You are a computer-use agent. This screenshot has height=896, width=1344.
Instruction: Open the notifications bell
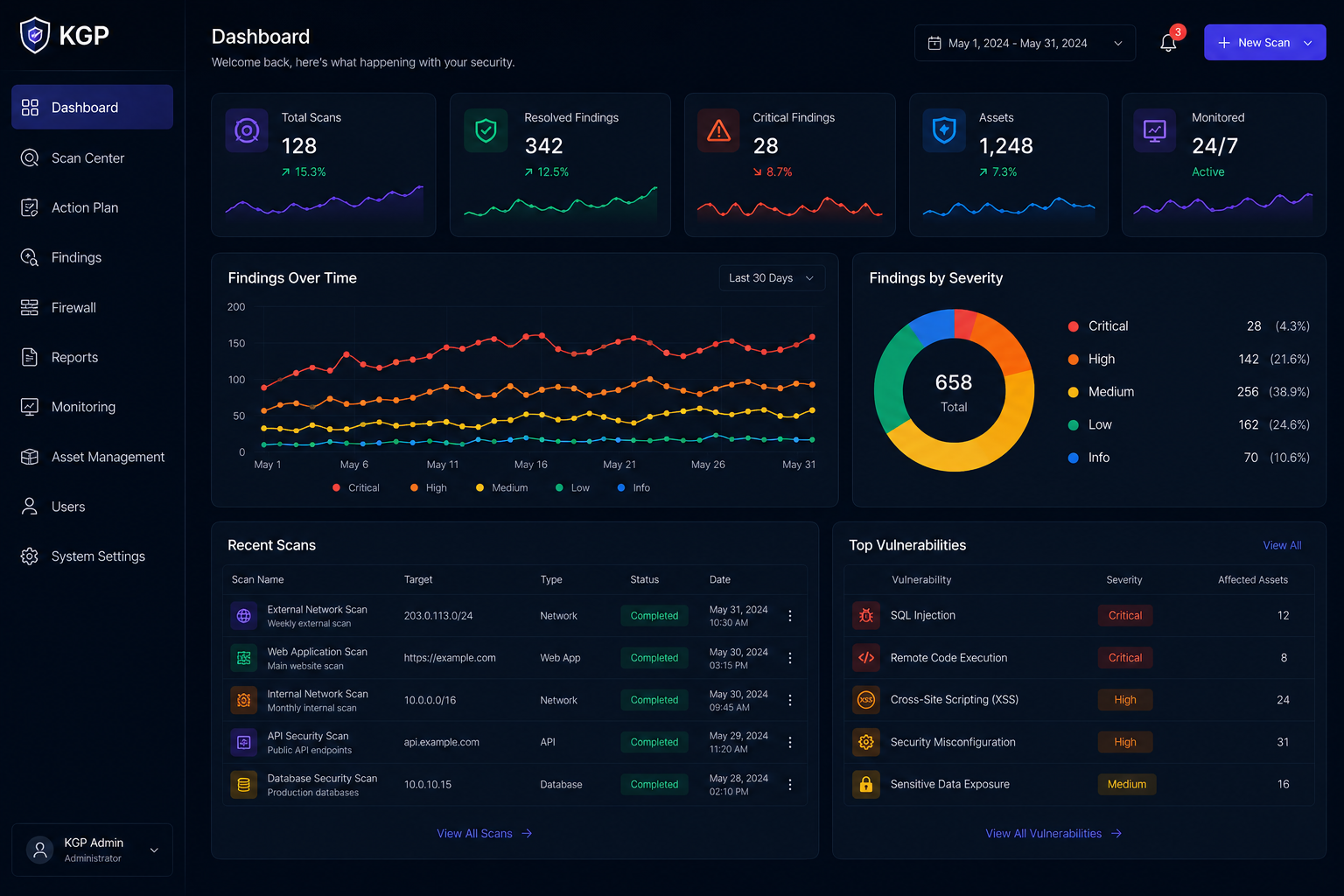(x=1168, y=43)
